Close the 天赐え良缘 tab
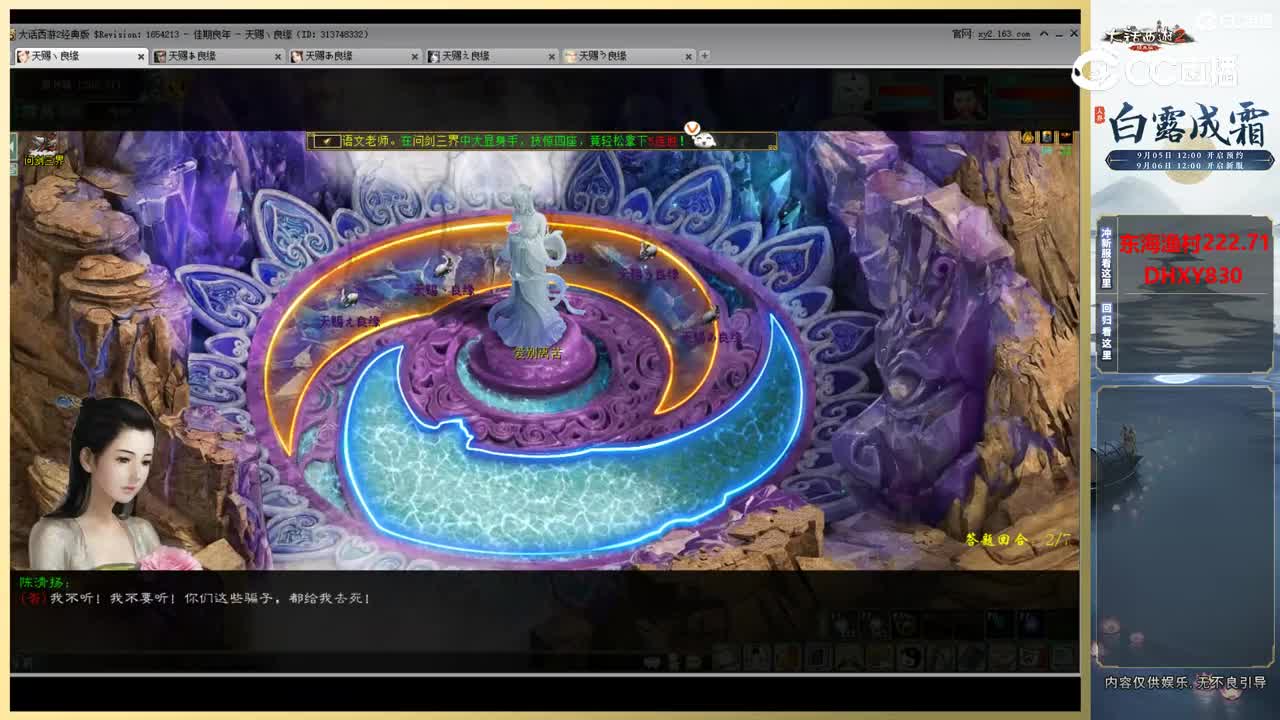Viewport: 1280px width, 720px height. [x=551, y=57]
